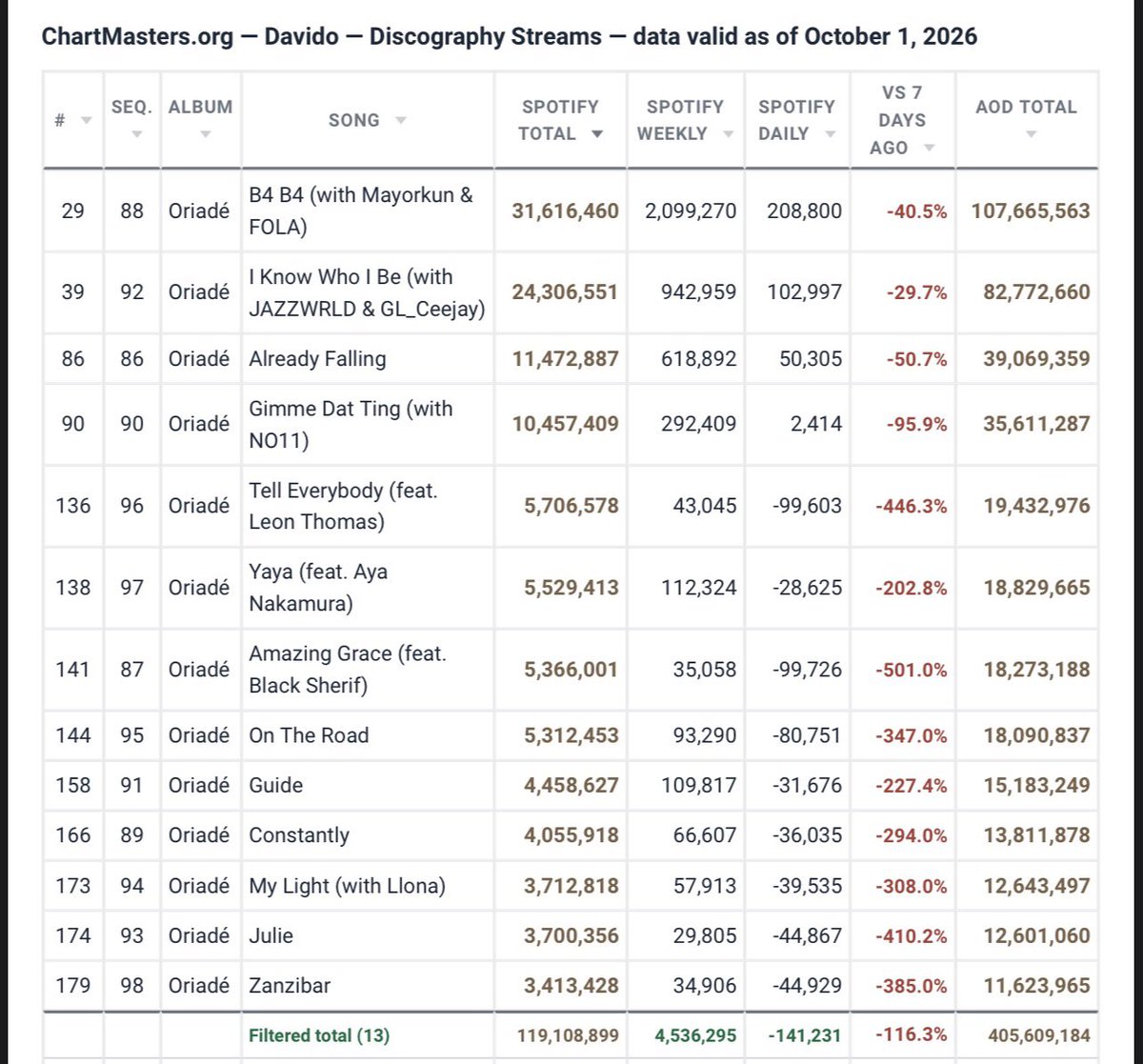This screenshot has width=1143, height=1064.
Task: Click weekly value 942,959
Action: pyautogui.click(x=698, y=292)
